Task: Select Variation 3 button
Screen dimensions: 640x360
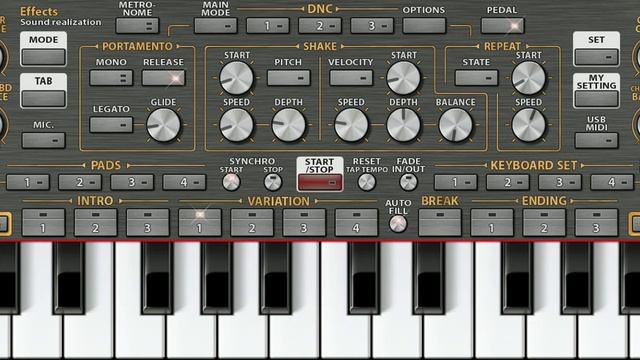Action: 304,222
